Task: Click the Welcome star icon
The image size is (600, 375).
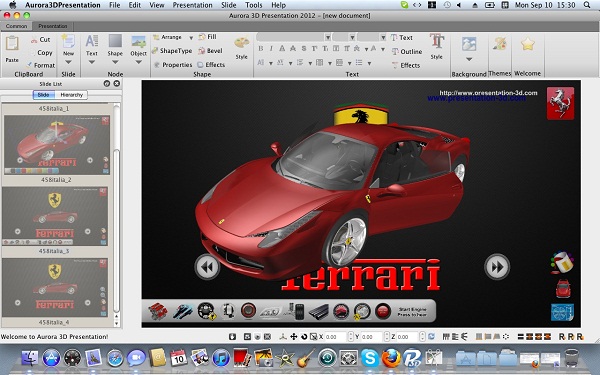Action: (x=527, y=44)
